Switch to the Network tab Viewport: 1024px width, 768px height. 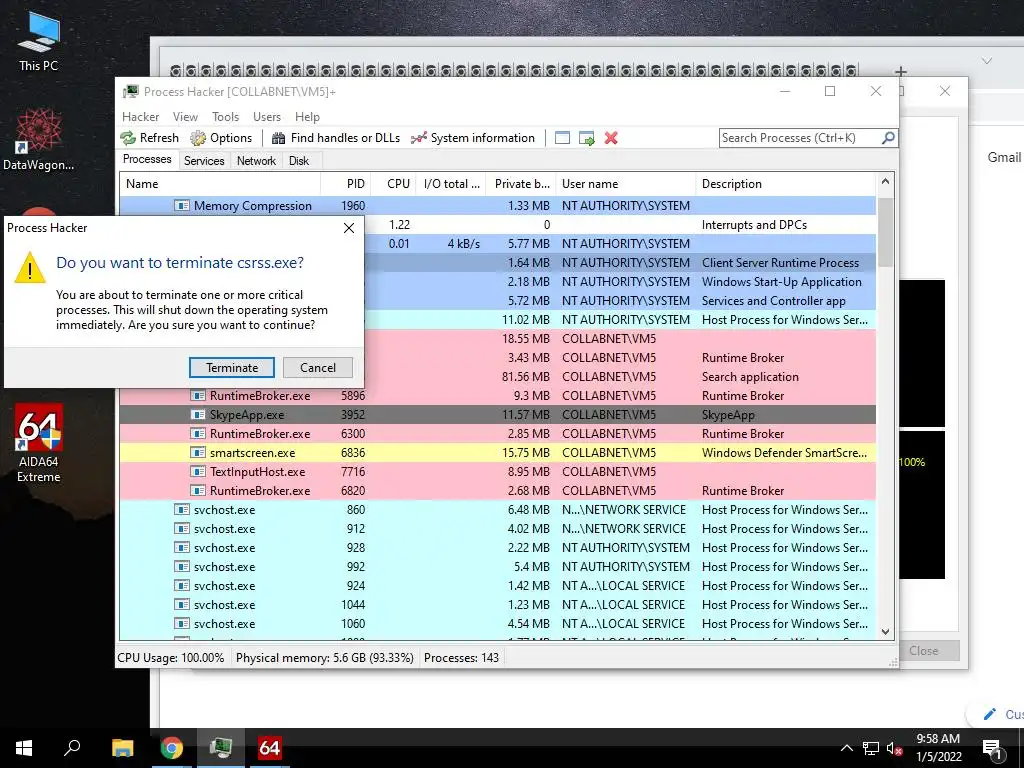coord(256,161)
